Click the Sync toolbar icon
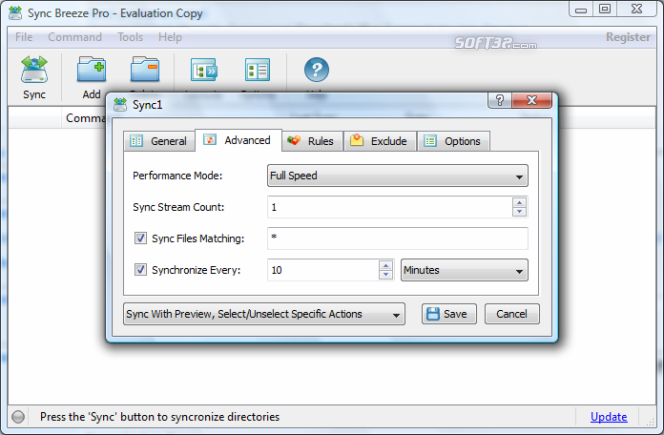This screenshot has height=435, width=664. click(x=34, y=70)
